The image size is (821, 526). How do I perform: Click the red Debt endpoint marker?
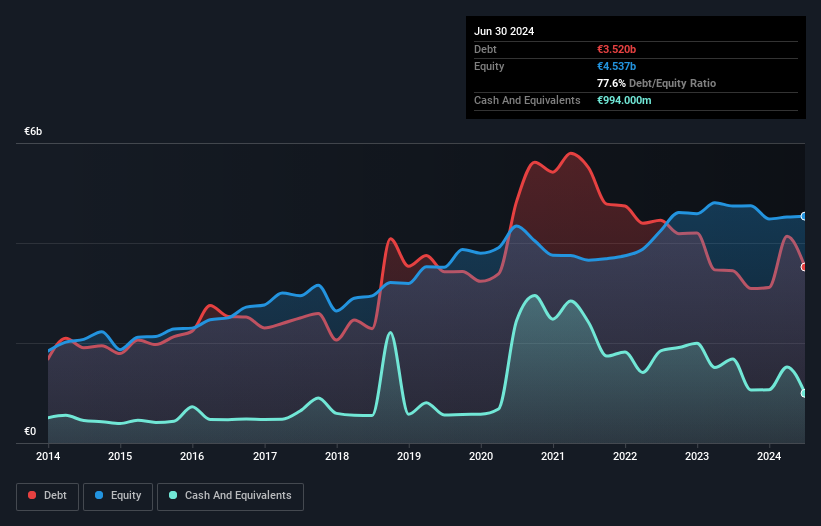(x=804, y=267)
